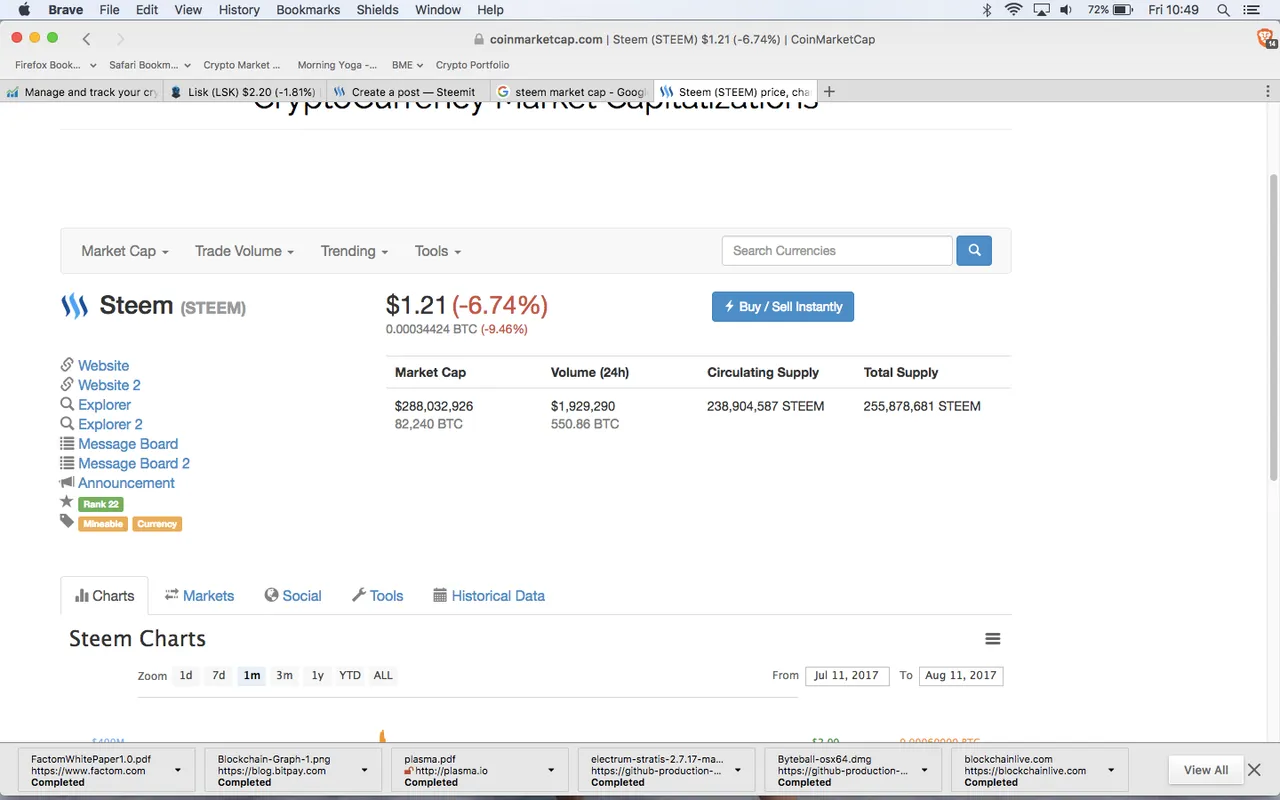Image resolution: width=1280 pixels, height=800 pixels.
Task: Set chart zoom to 7d
Action: (x=219, y=676)
